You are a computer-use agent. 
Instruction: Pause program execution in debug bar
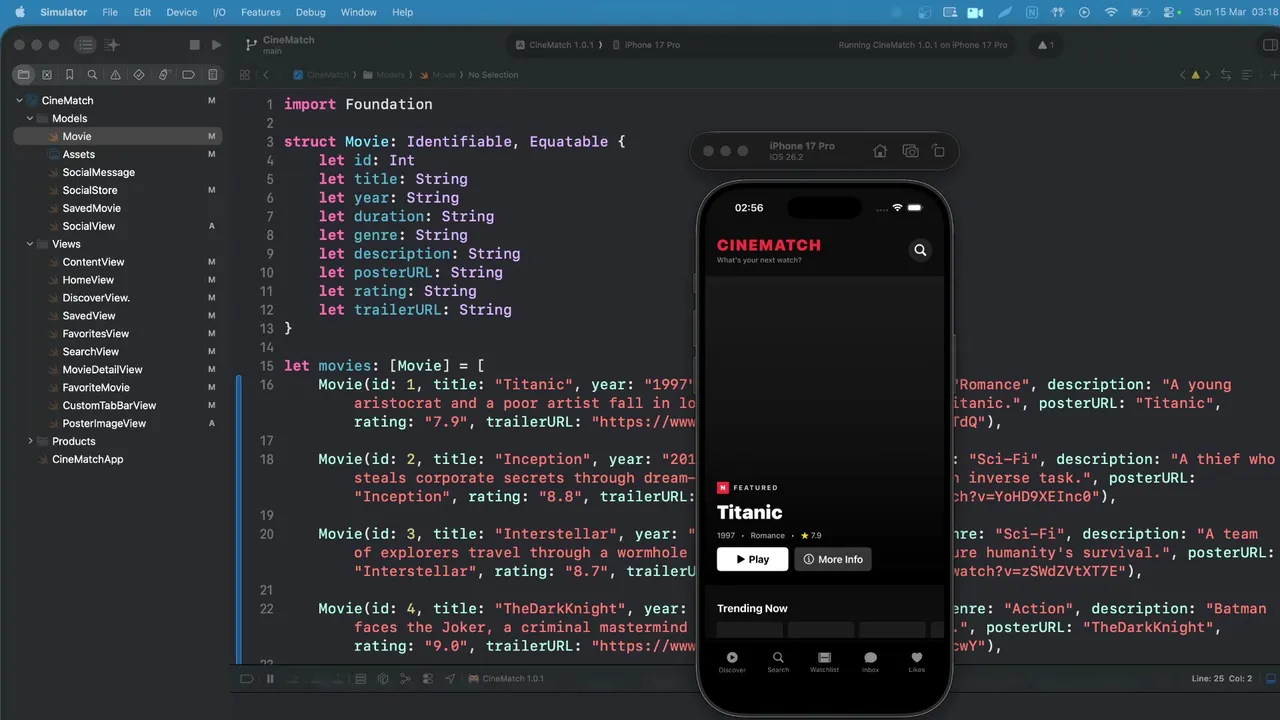pyautogui.click(x=270, y=679)
